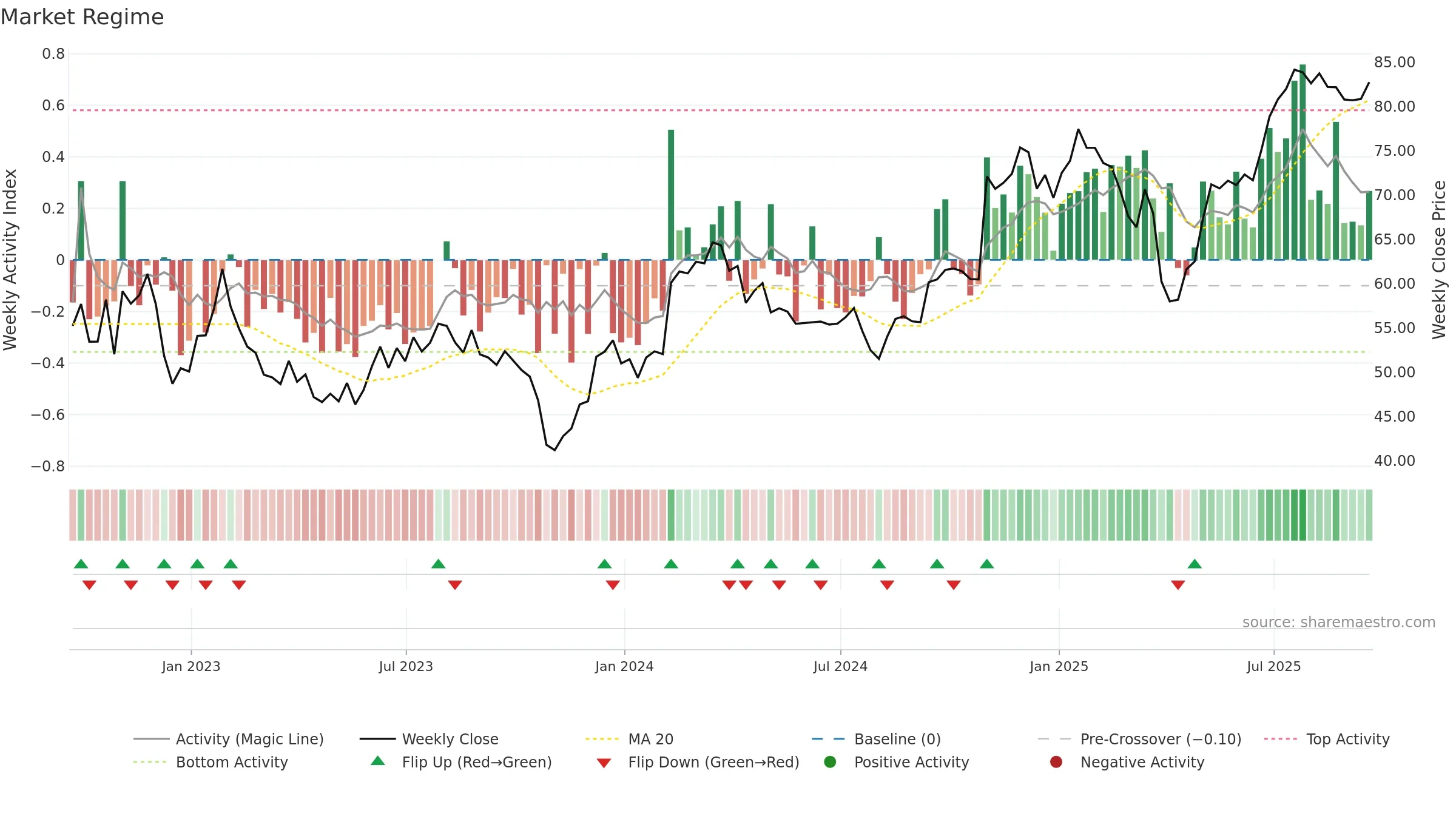Toggle the Bottom Activity legend entry

(x=211, y=762)
